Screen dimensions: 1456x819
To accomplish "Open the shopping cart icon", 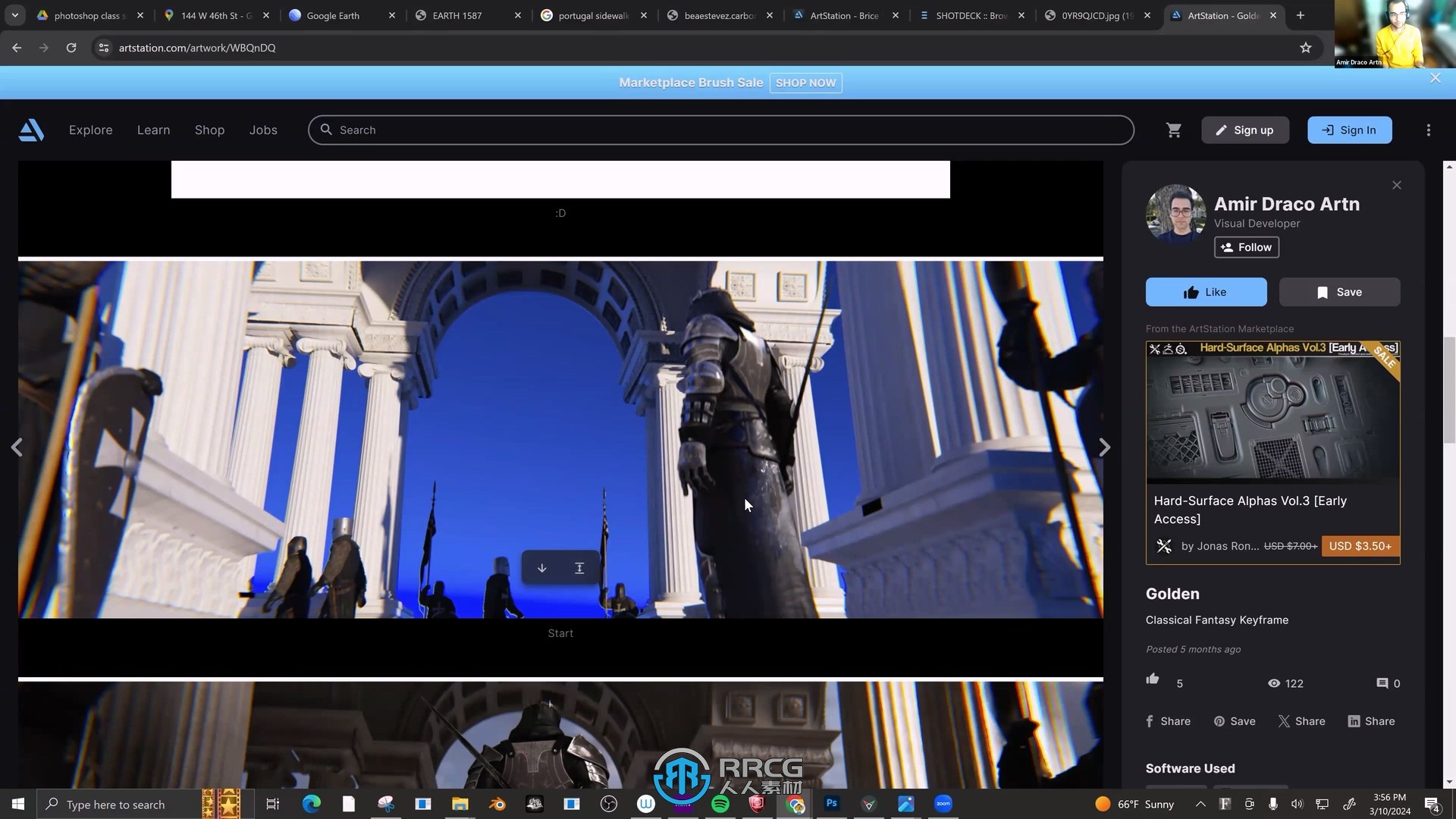I will pyautogui.click(x=1174, y=130).
